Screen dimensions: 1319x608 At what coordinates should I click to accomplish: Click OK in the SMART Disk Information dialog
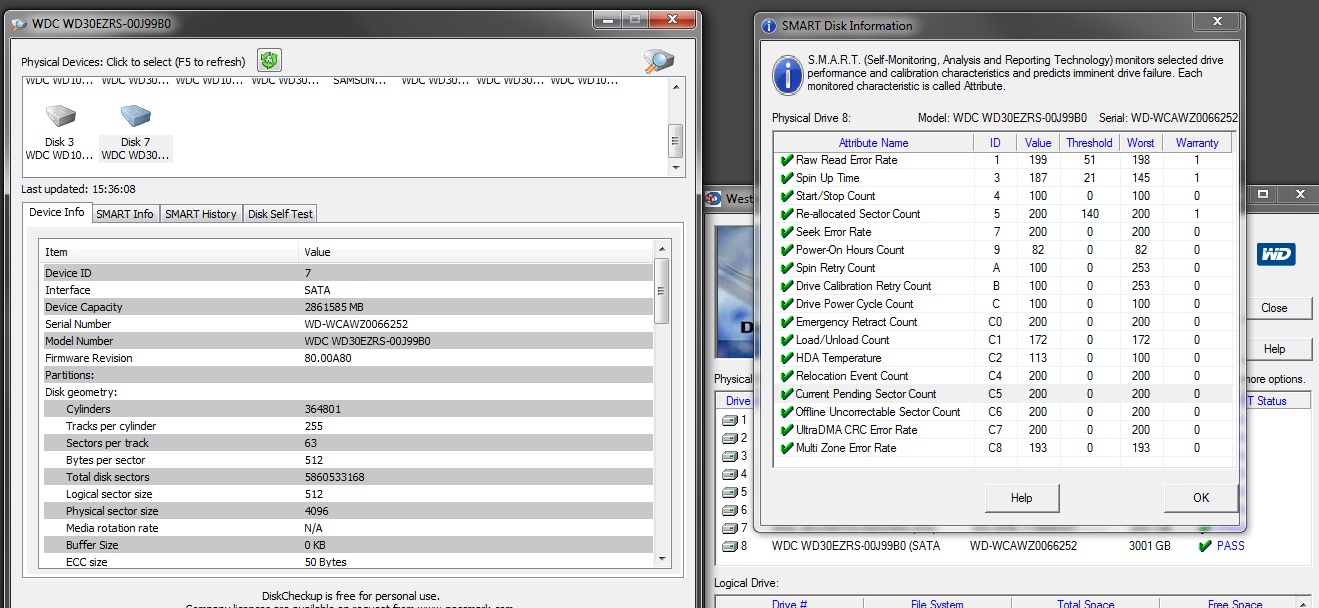(1201, 498)
